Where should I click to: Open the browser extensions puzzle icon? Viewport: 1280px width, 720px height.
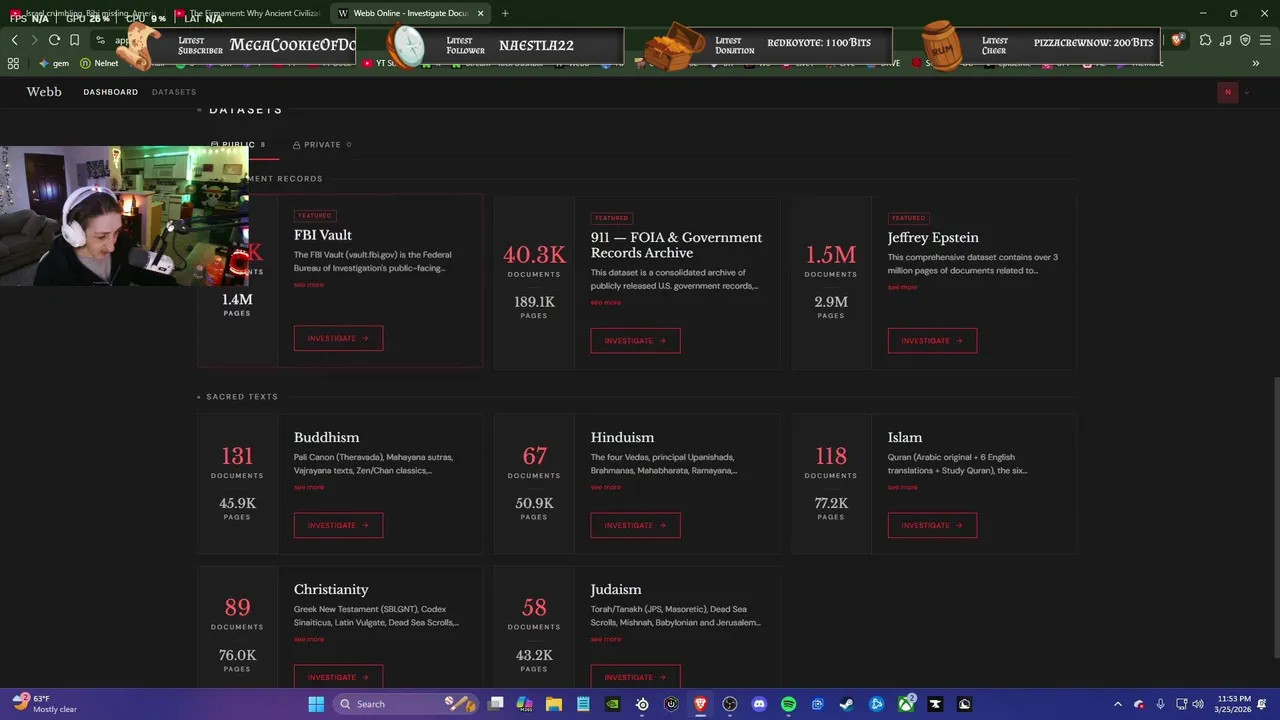click(x=1205, y=40)
